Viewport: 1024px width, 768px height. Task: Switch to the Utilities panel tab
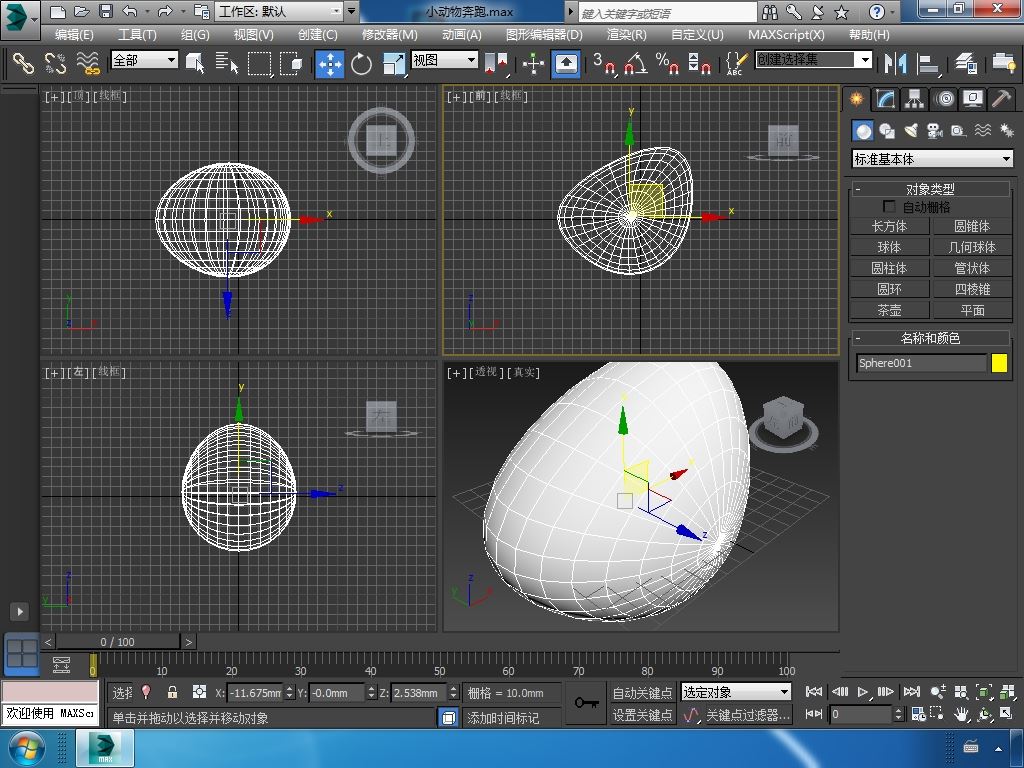(1001, 99)
